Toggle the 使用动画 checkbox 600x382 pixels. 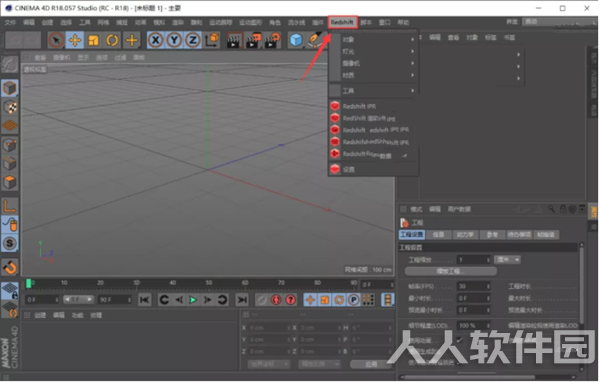click(460, 340)
